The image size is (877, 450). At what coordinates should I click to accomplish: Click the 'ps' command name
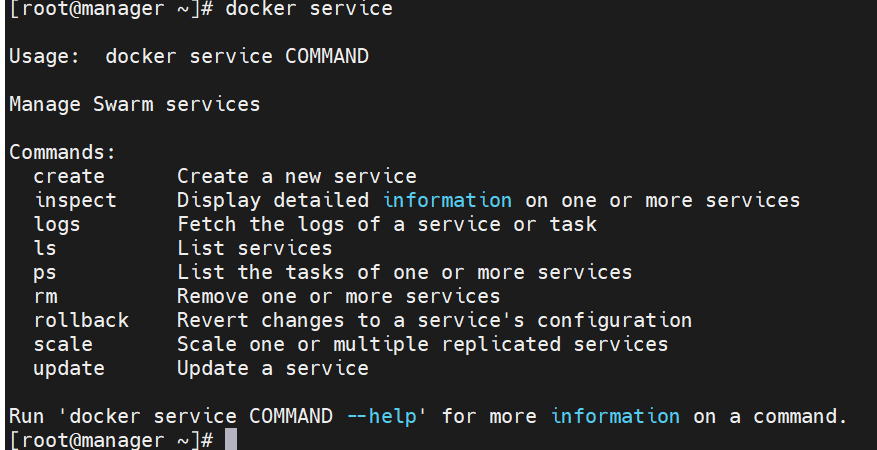(45, 273)
